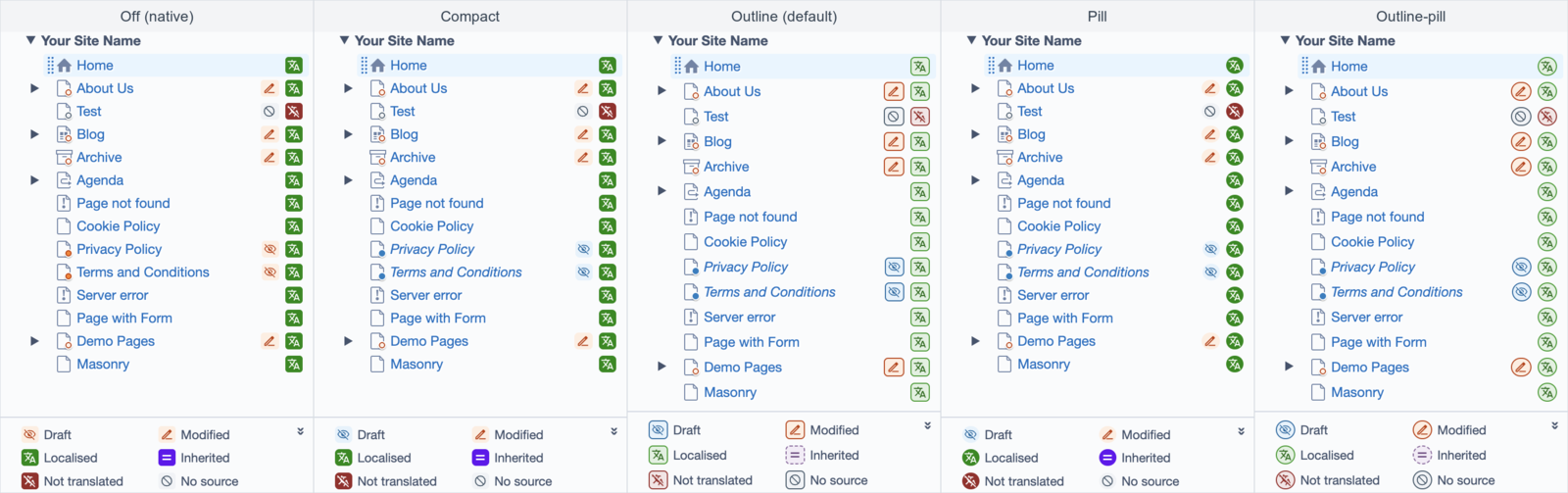Viewport: 1568px width, 493px height.
Task: Click Privacy Policy draft eye icon in Outline (default)
Action: [894, 267]
